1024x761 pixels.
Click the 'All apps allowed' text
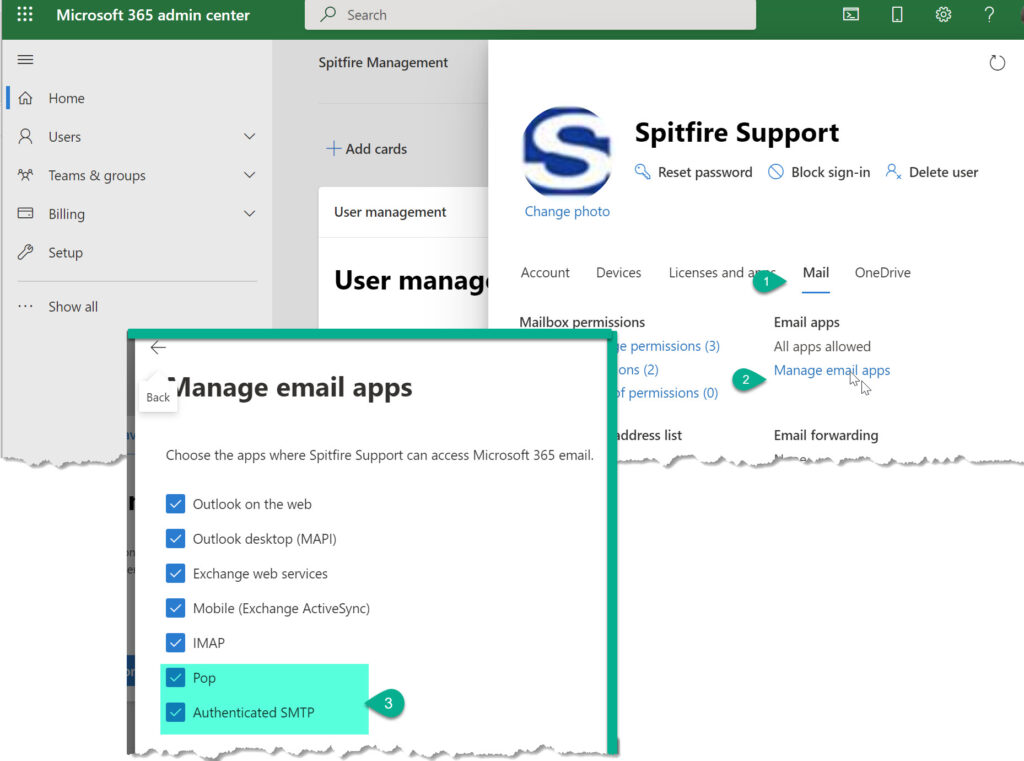point(822,346)
